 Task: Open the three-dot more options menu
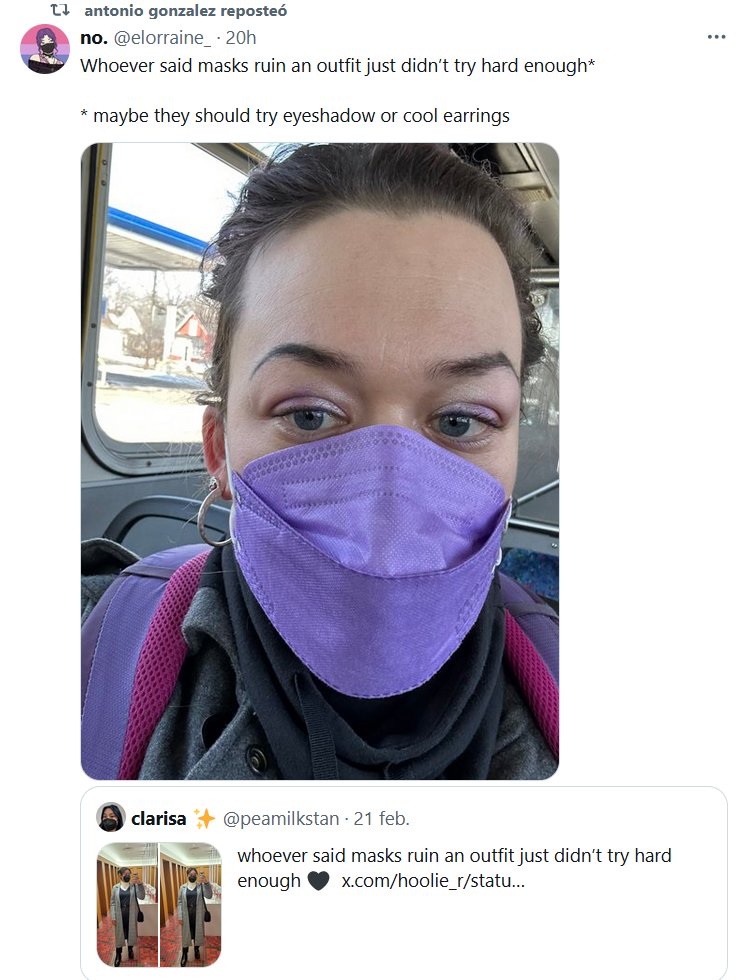point(716,38)
